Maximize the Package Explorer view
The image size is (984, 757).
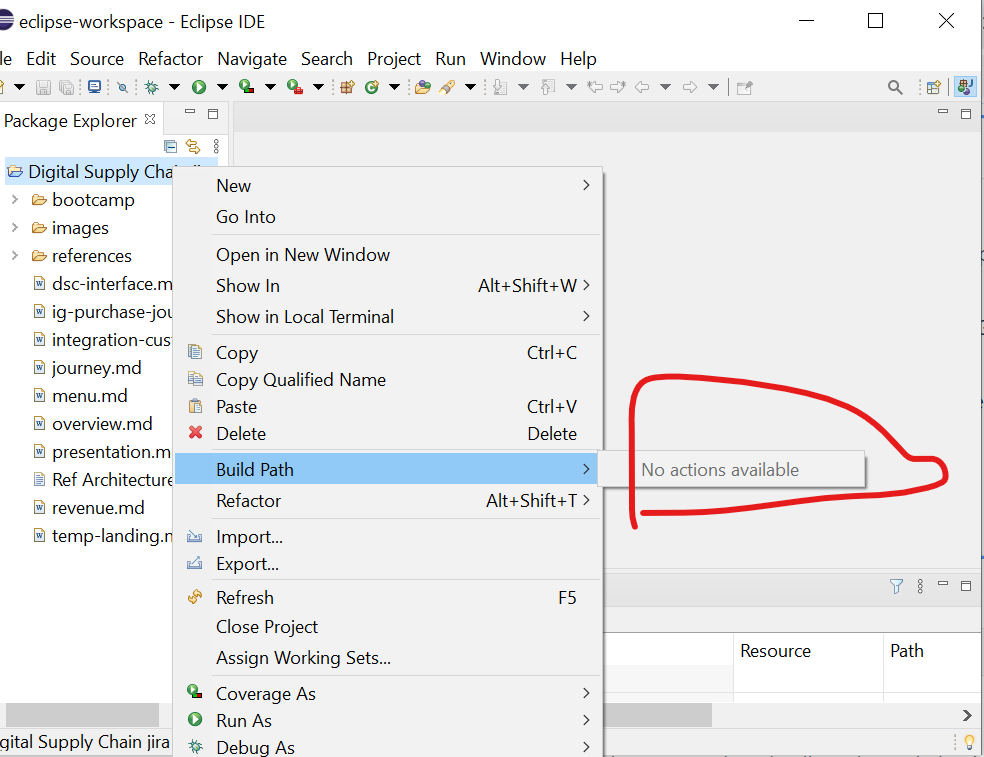[x=213, y=114]
